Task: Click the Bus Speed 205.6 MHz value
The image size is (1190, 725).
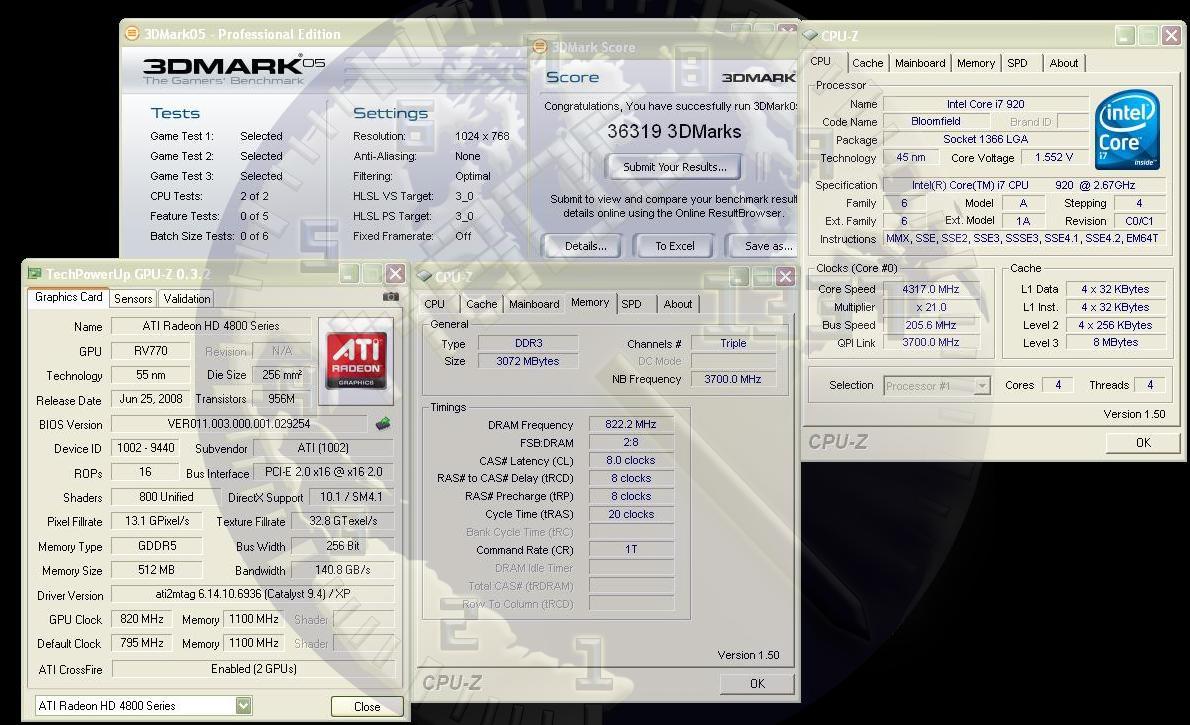Action: [x=930, y=325]
